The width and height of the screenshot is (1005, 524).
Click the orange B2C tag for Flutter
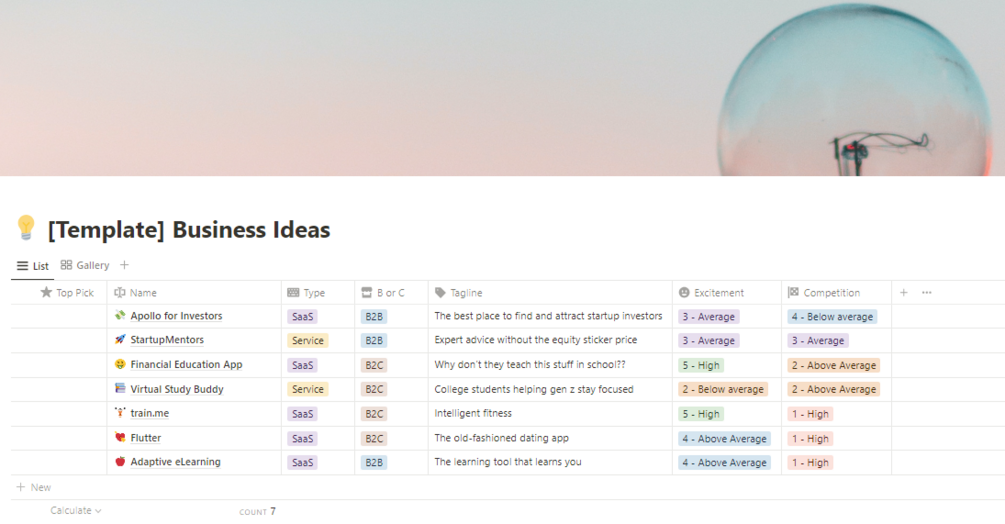pos(374,439)
